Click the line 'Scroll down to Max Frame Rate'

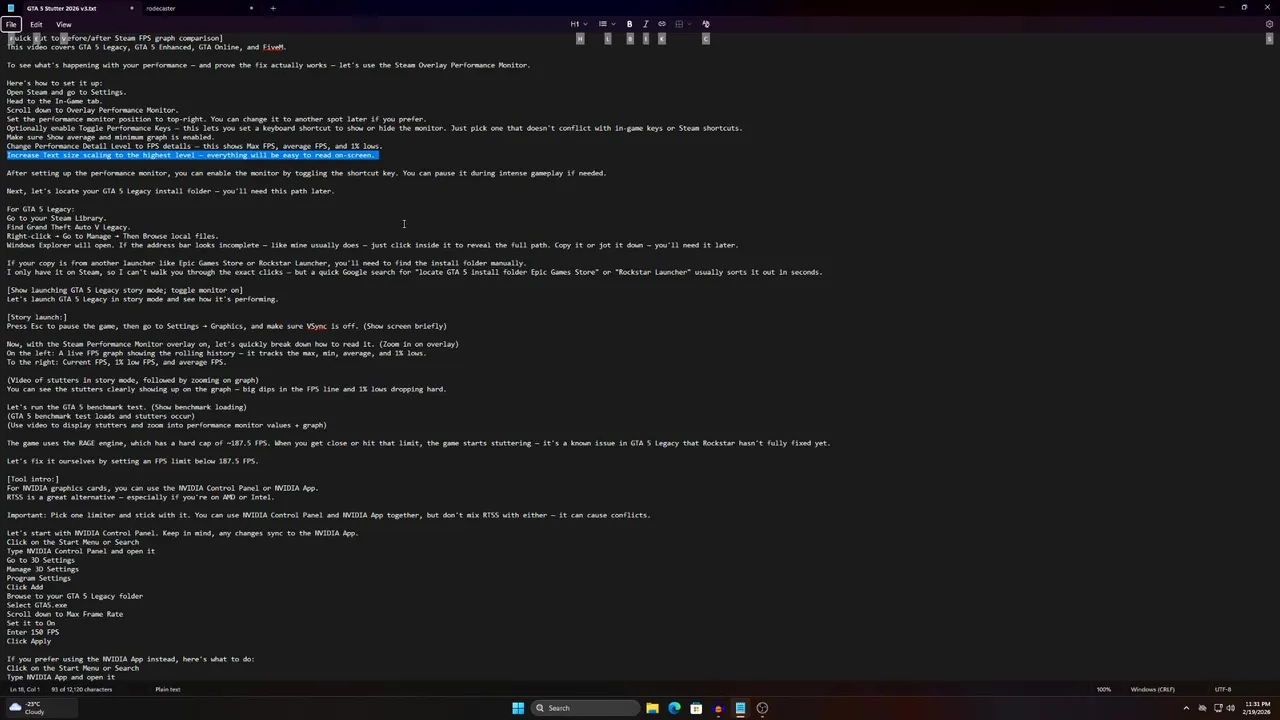tap(65, 614)
